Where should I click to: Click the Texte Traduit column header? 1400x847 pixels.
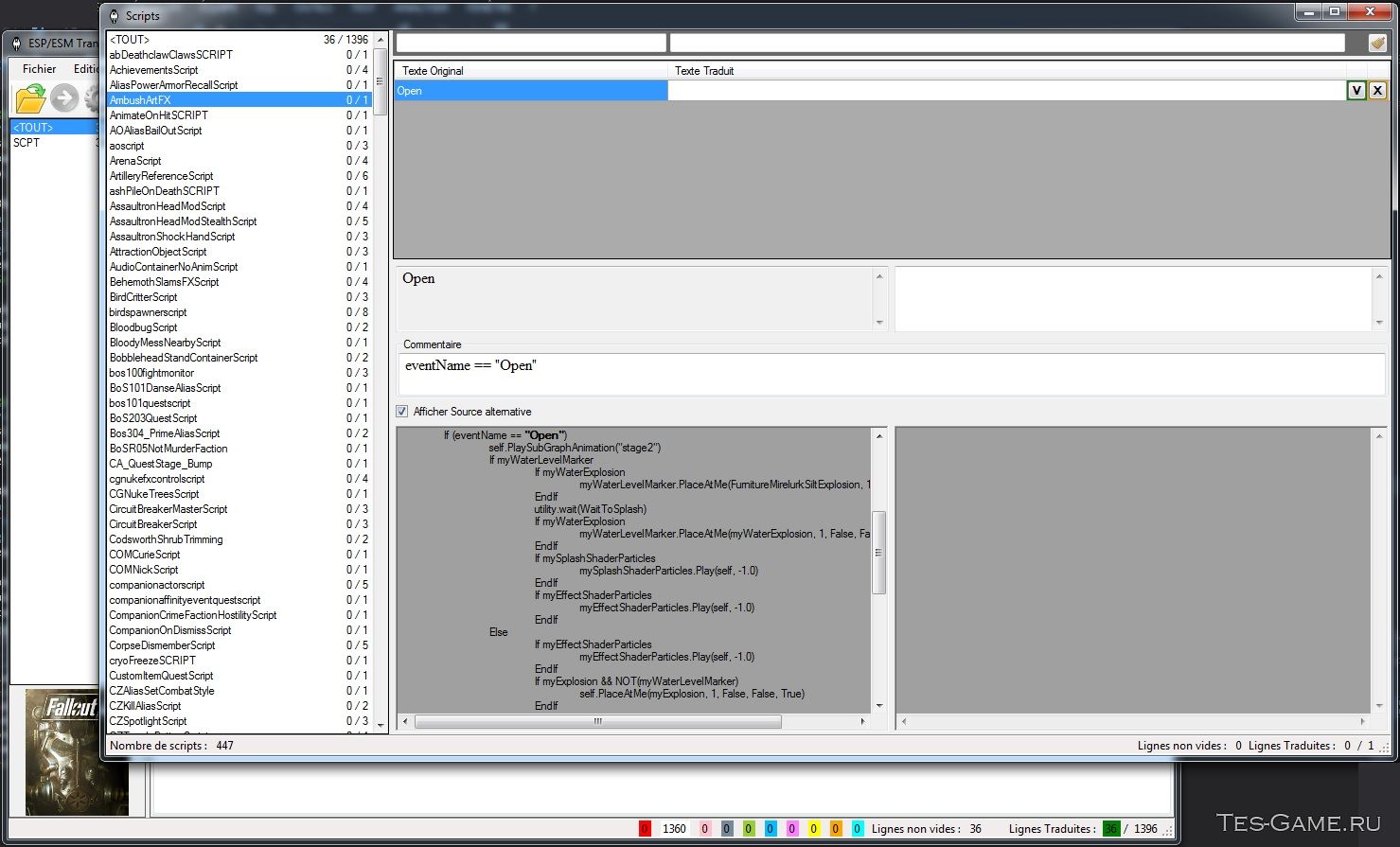(704, 71)
